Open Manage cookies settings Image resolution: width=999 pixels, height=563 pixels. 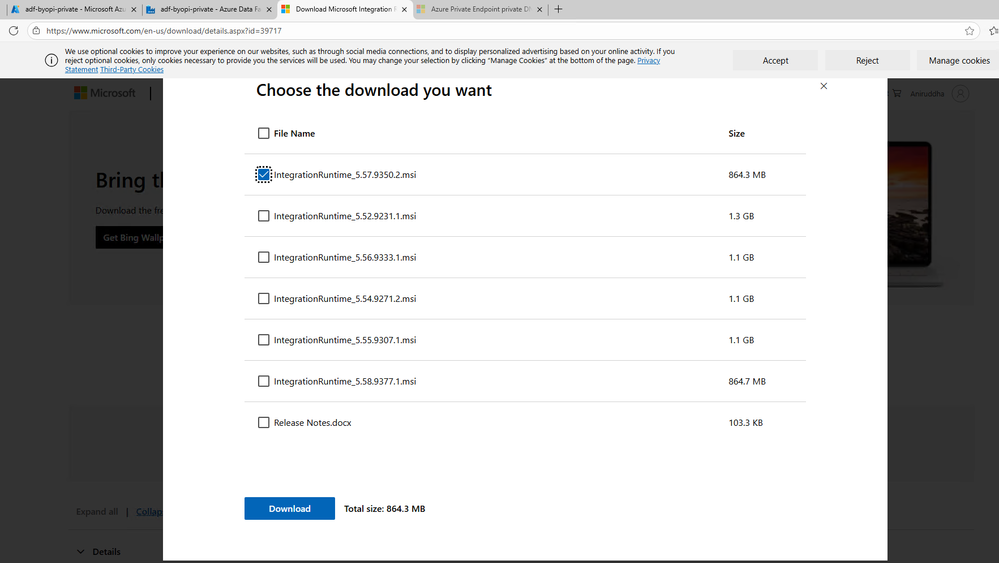click(959, 61)
